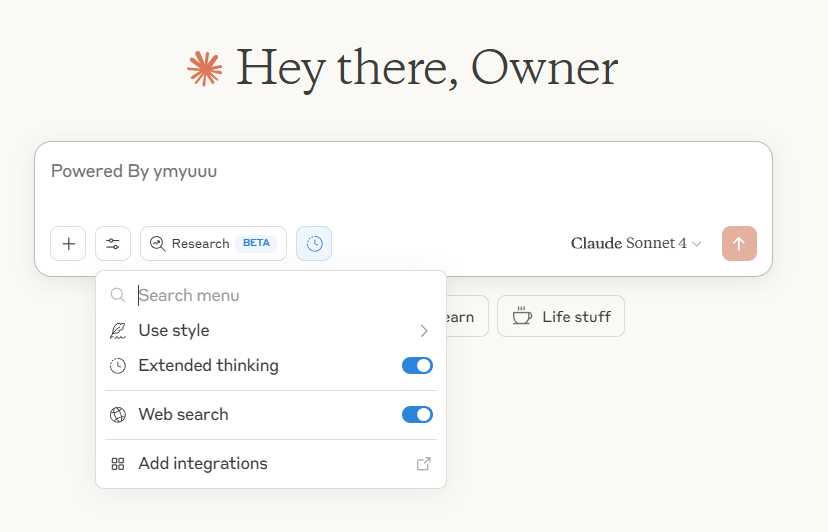Click the Research BETA button
This screenshot has height=532, width=828.
pyautogui.click(x=213, y=244)
